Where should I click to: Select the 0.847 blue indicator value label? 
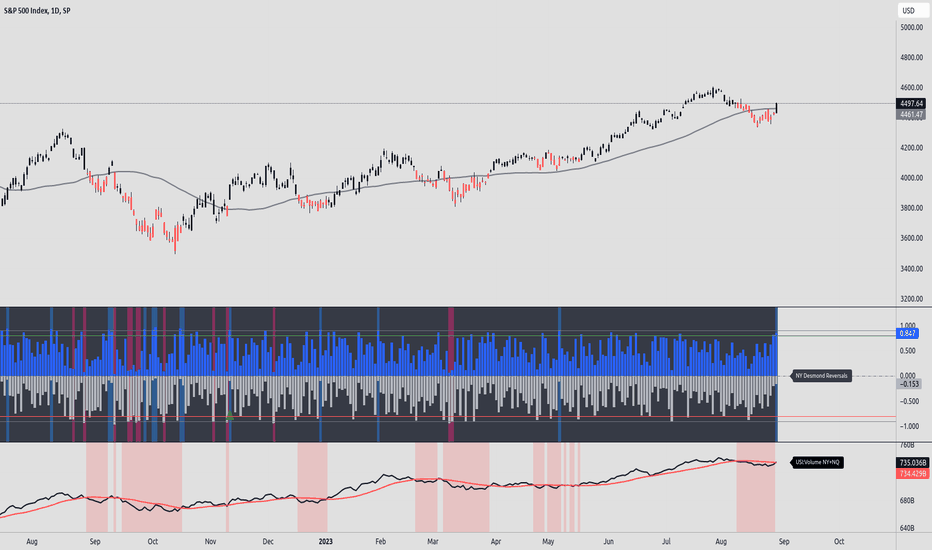907,334
